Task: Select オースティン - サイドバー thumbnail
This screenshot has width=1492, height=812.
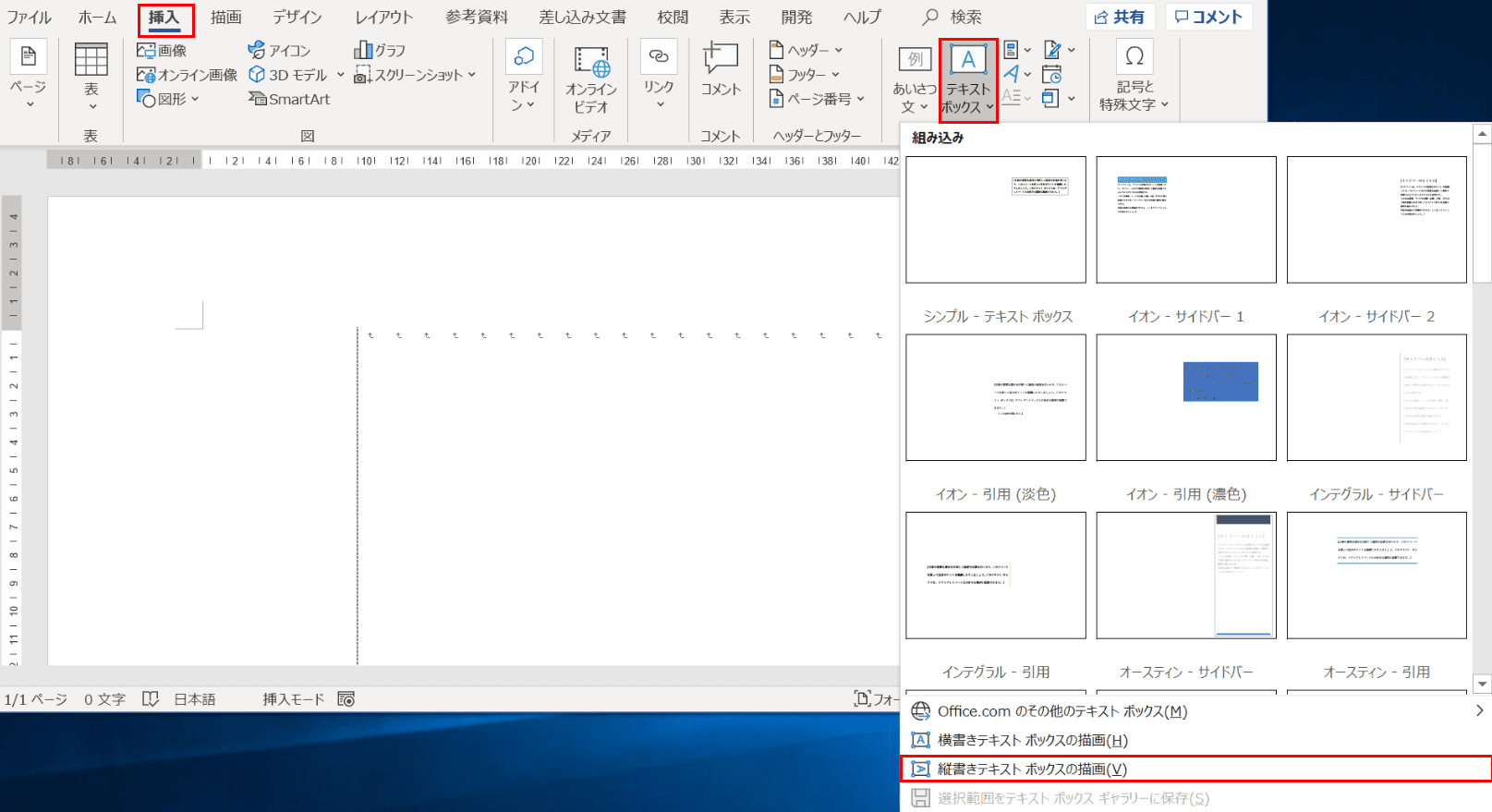Action: 1186,576
